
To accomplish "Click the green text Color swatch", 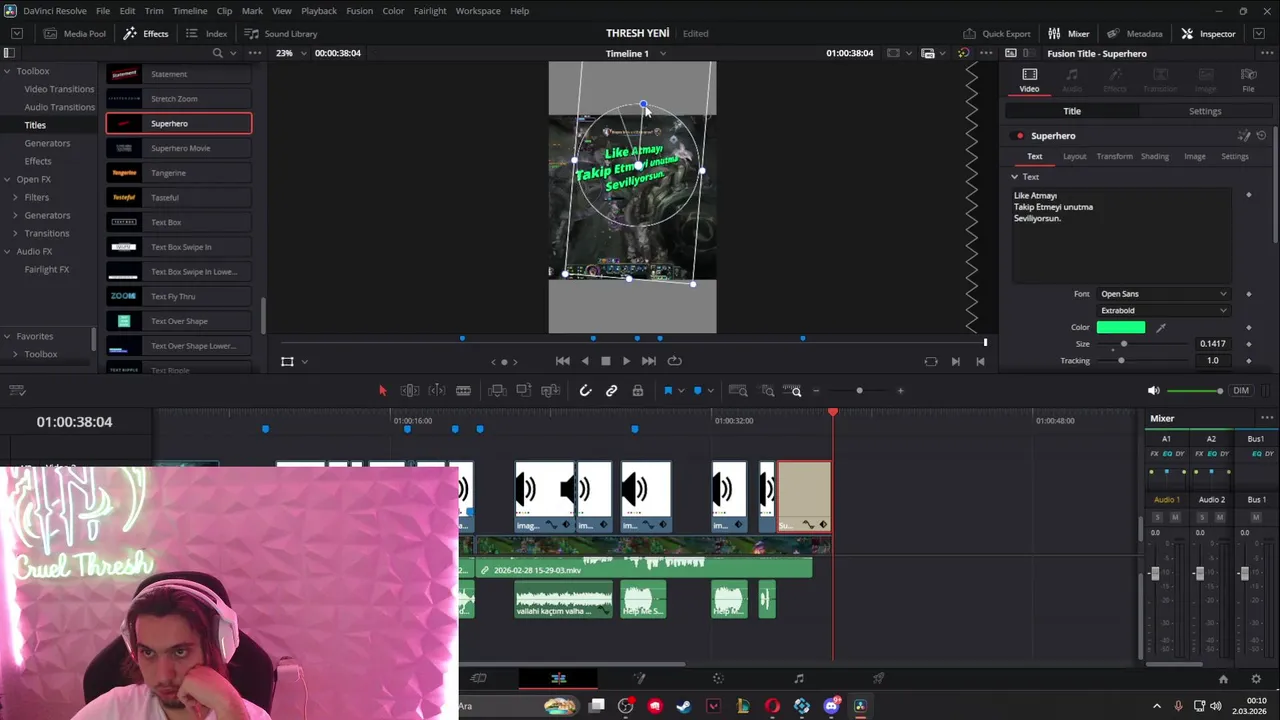I will pyautogui.click(x=1121, y=327).
